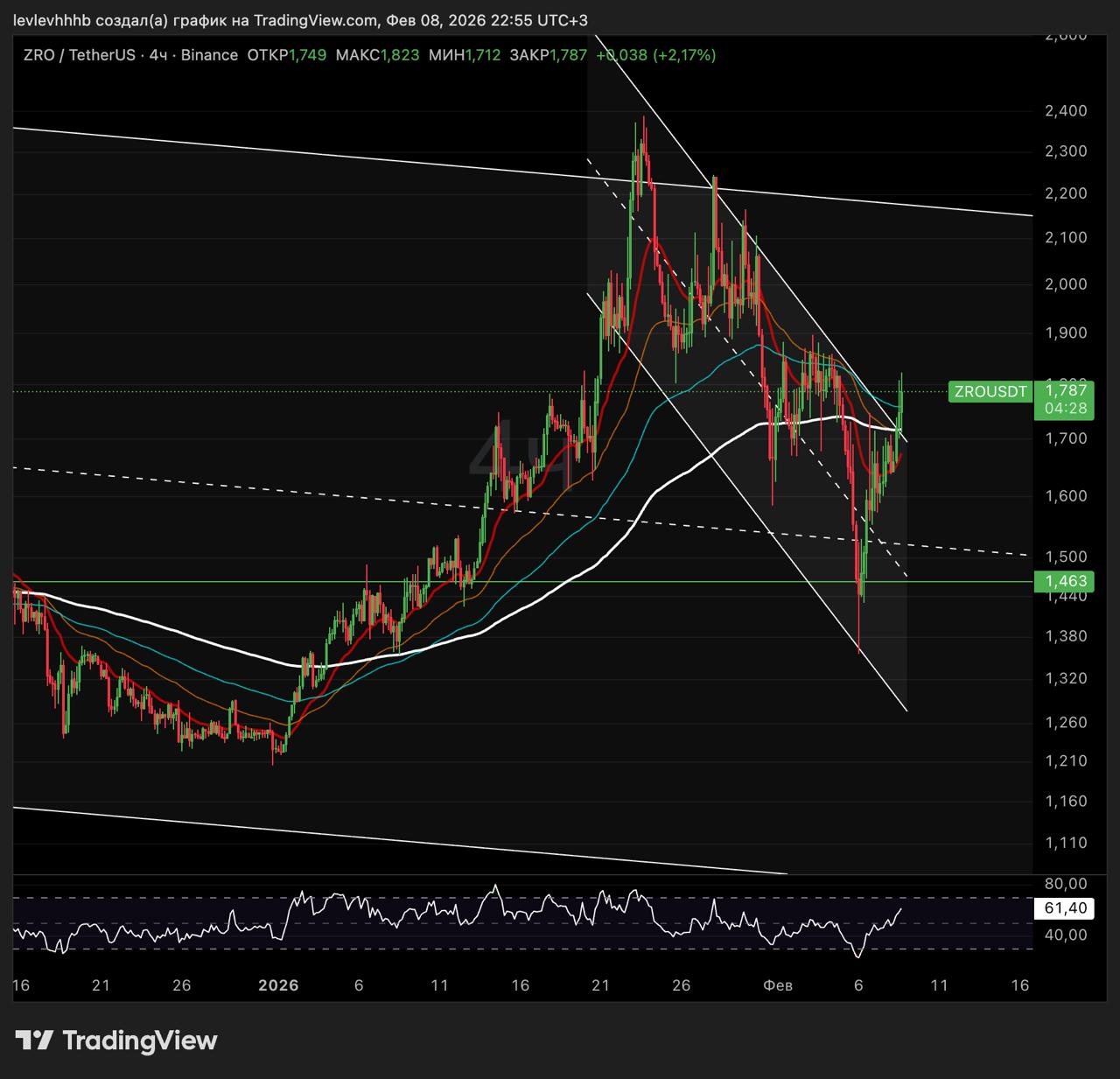The height and width of the screenshot is (1079, 1120).
Task: Click the +0,038 (+2,17%) change value
Action: tap(656, 55)
